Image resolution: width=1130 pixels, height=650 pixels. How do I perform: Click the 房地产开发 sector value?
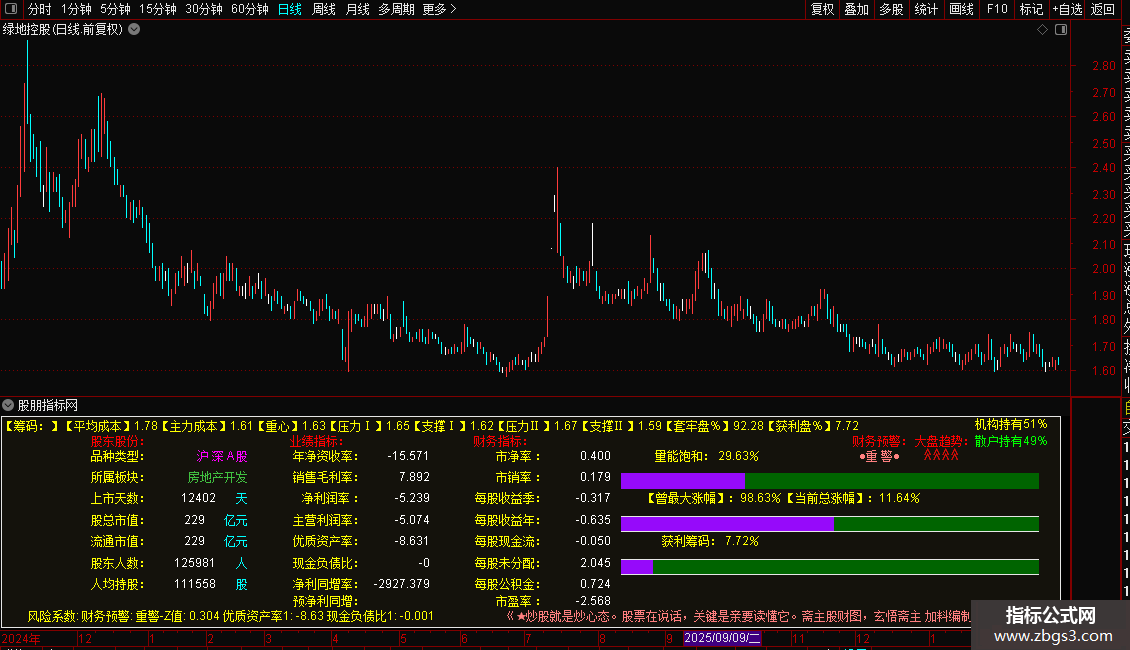point(217,477)
